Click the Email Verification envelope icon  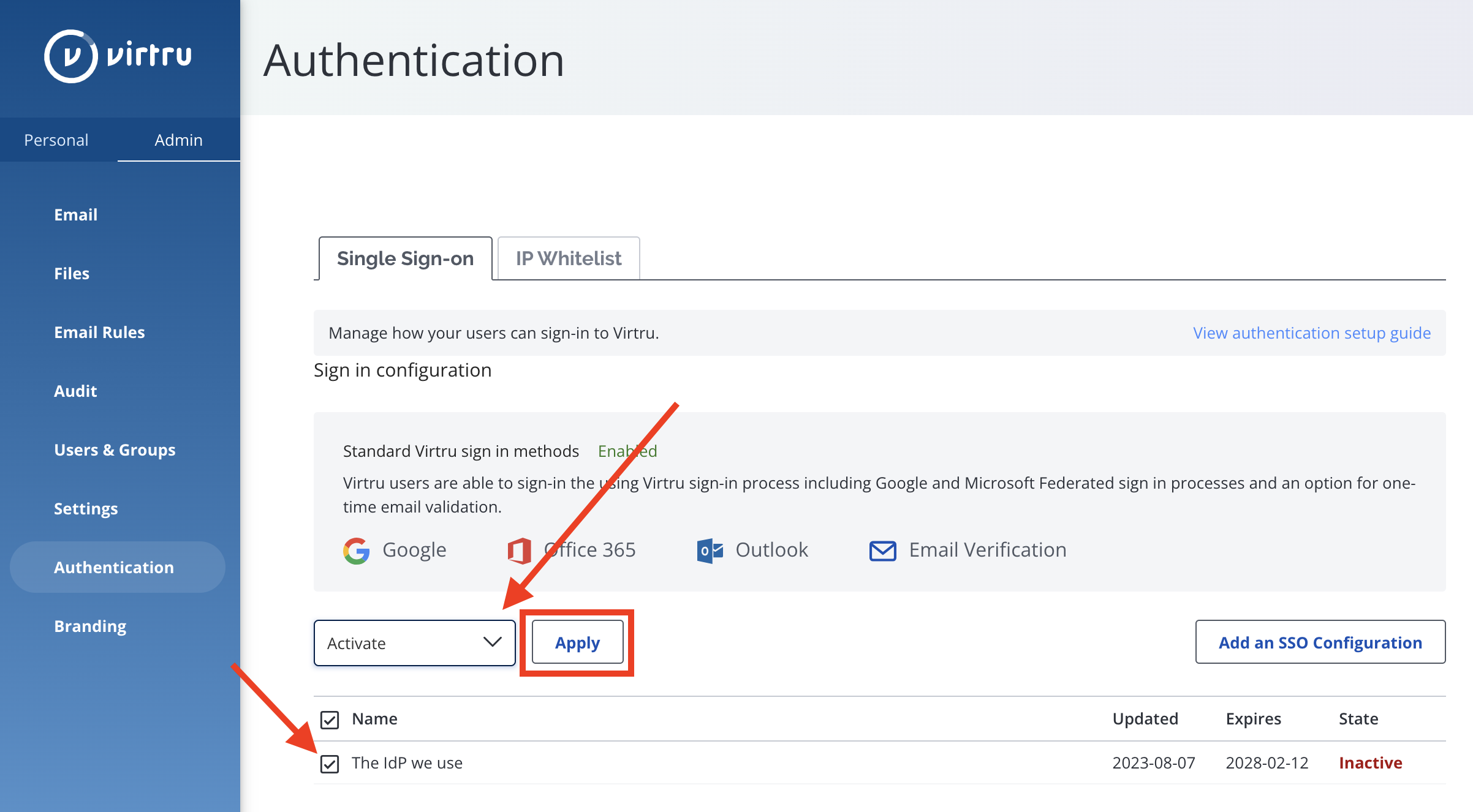[883, 551]
